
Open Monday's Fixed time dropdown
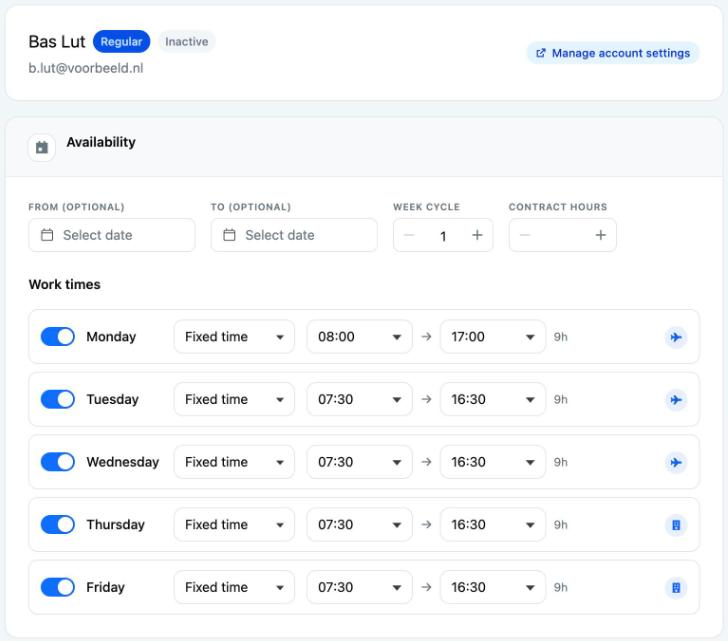[x=234, y=337]
